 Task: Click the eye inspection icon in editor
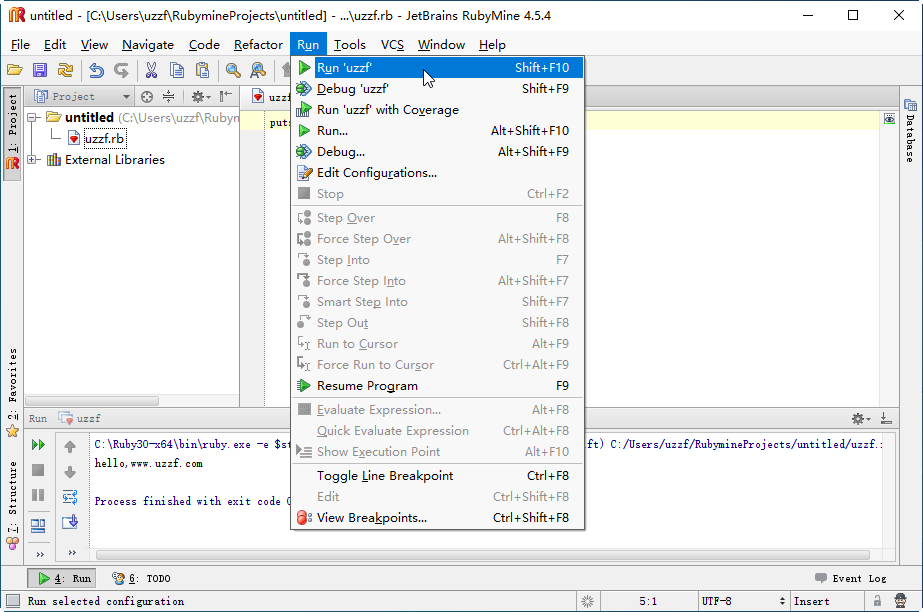pos(889,119)
